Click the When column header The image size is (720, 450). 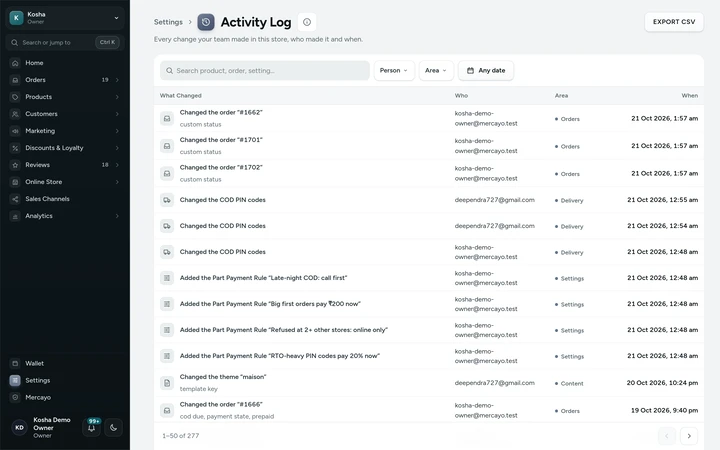(690, 96)
